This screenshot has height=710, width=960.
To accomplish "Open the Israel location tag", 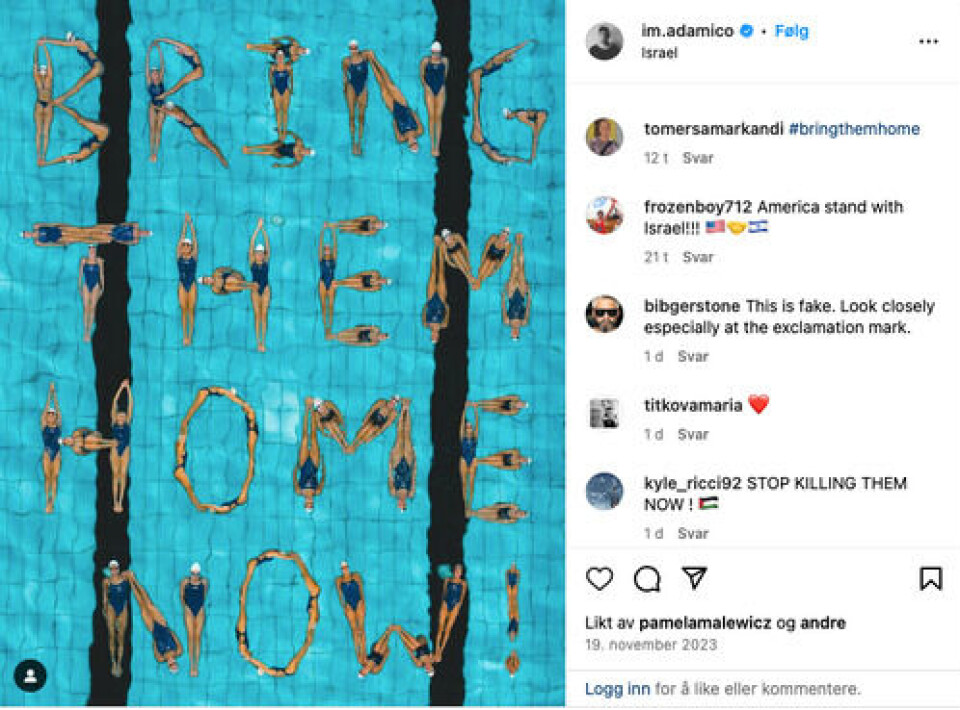I will coord(659,53).
